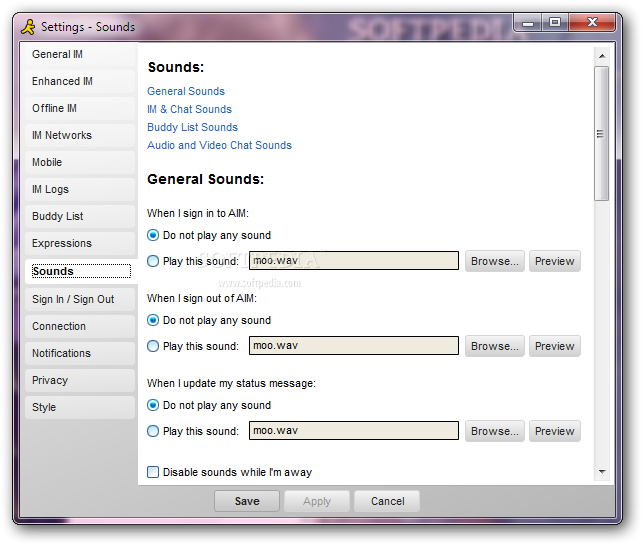This screenshot has width=643, height=545.
Task: Click the vertical scrollbar thumb
Action: tap(602, 134)
